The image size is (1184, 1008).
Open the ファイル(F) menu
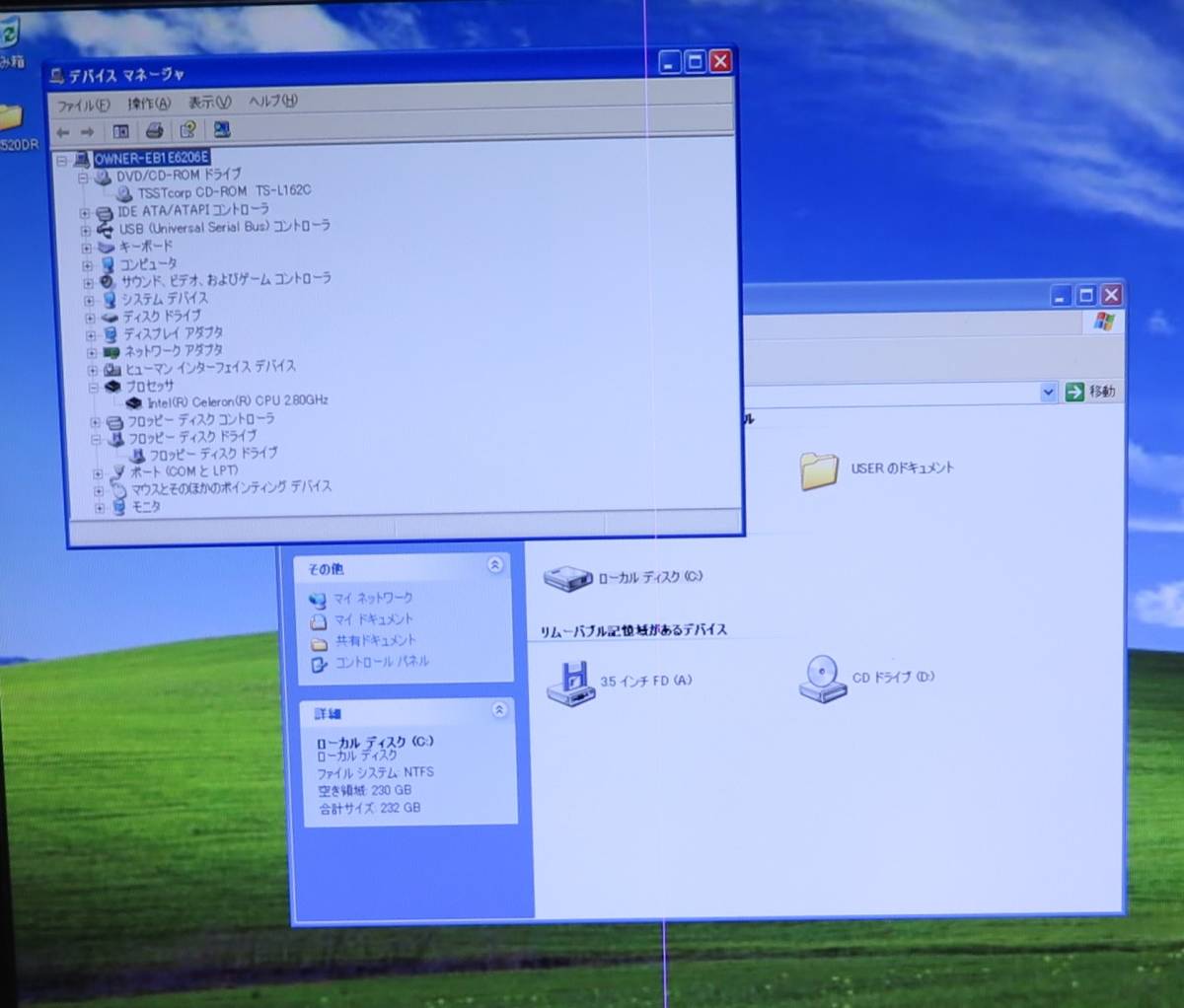(x=83, y=106)
